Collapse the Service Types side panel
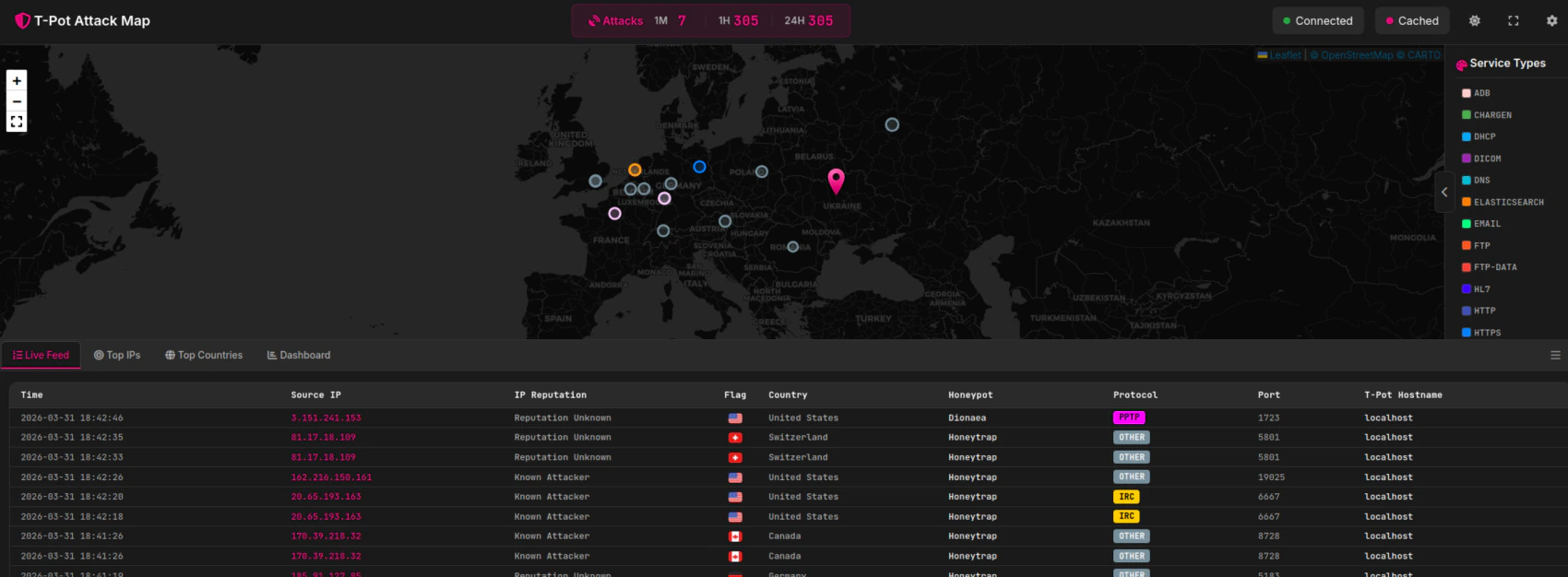Image resolution: width=1568 pixels, height=577 pixels. click(x=1444, y=193)
